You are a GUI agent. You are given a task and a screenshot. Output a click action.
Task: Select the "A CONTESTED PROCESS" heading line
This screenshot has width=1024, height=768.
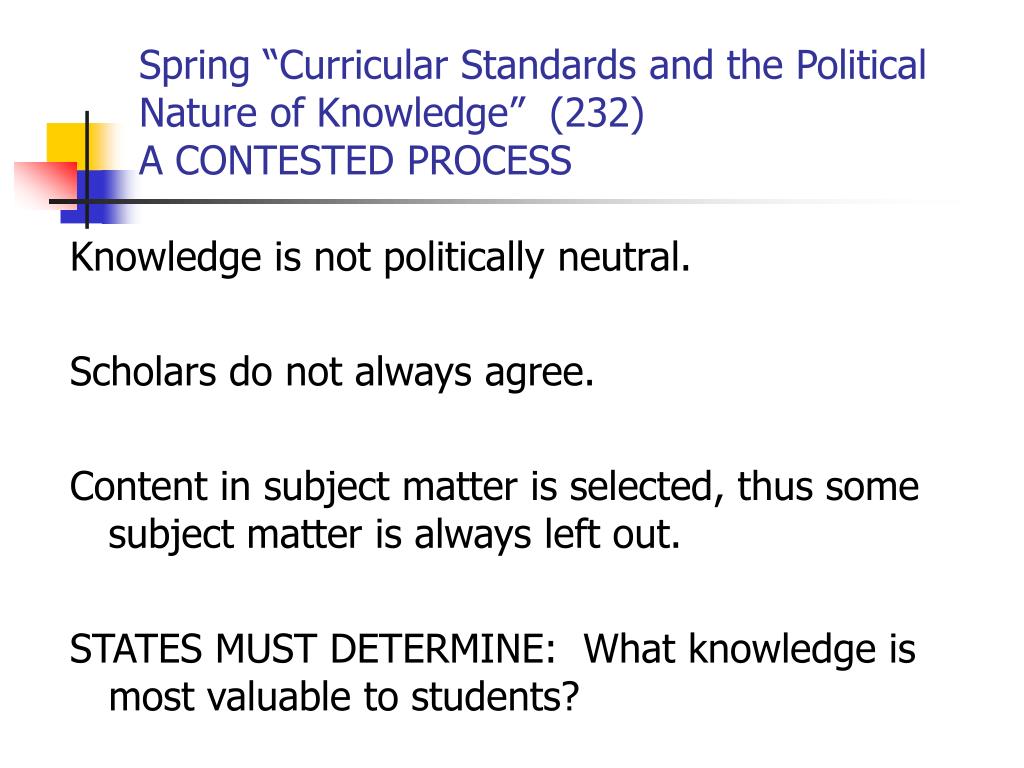355,161
